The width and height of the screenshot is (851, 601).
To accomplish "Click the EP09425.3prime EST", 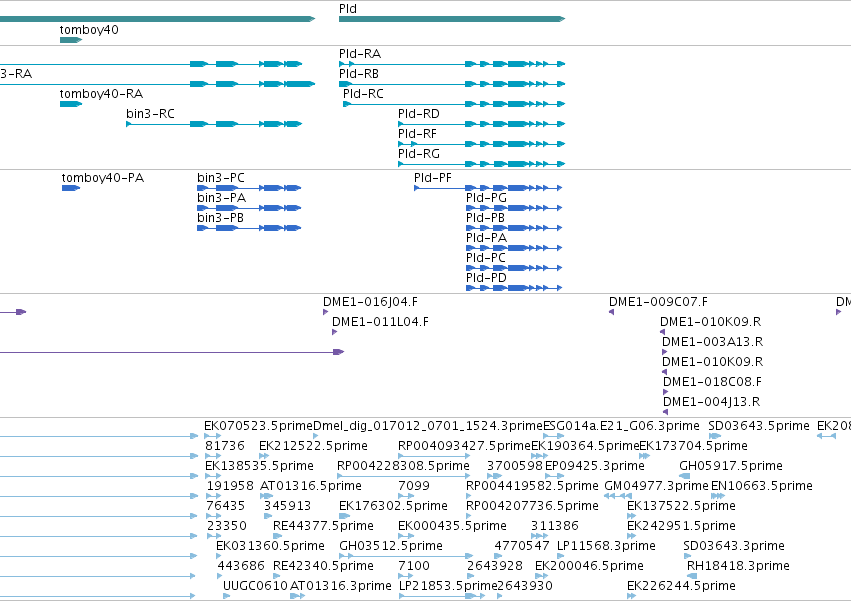I will 554,476.
